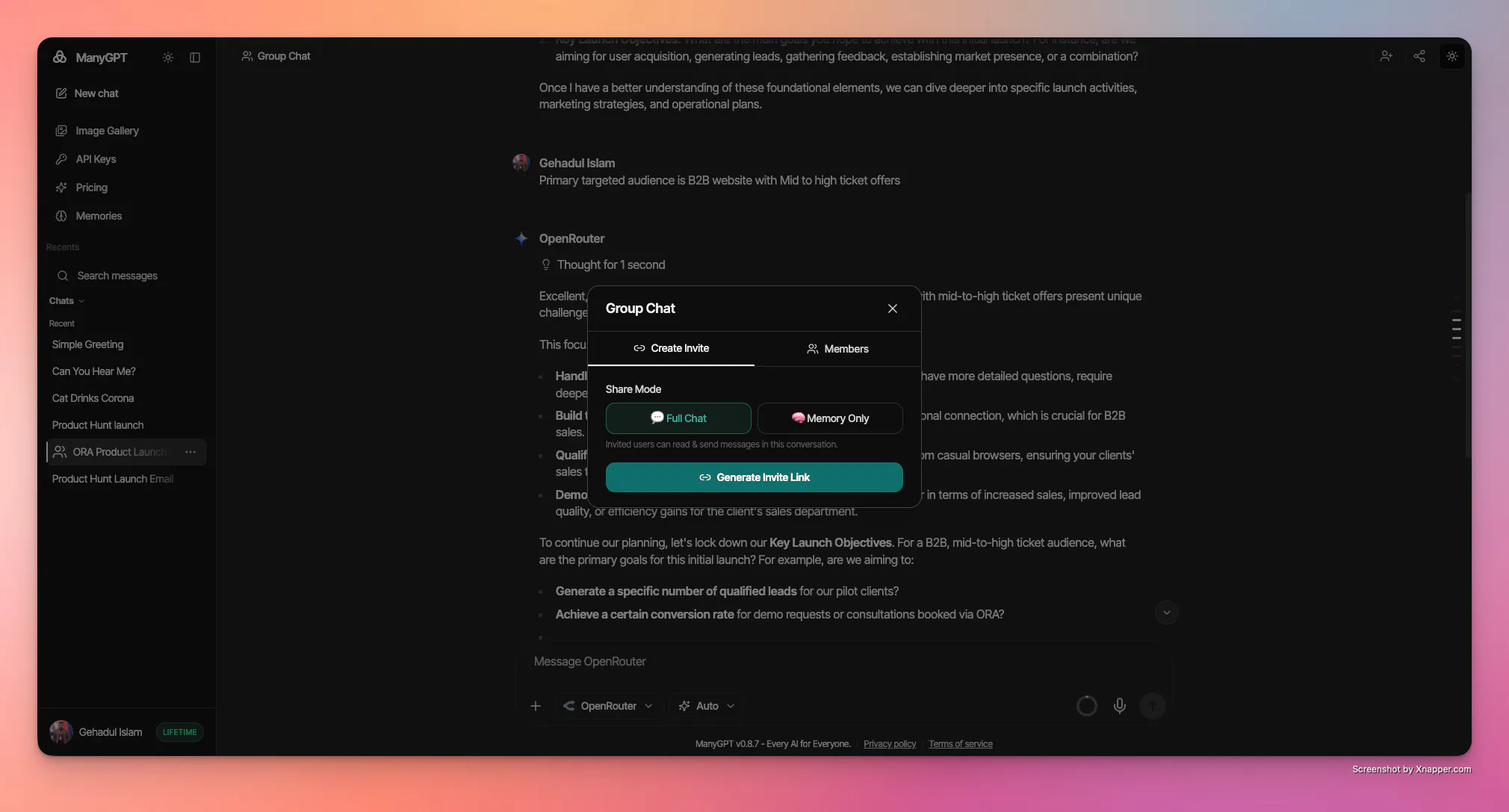Click the send arrow button
Viewport: 1509px width, 812px height.
pyautogui.click(x=1153, y=706)
